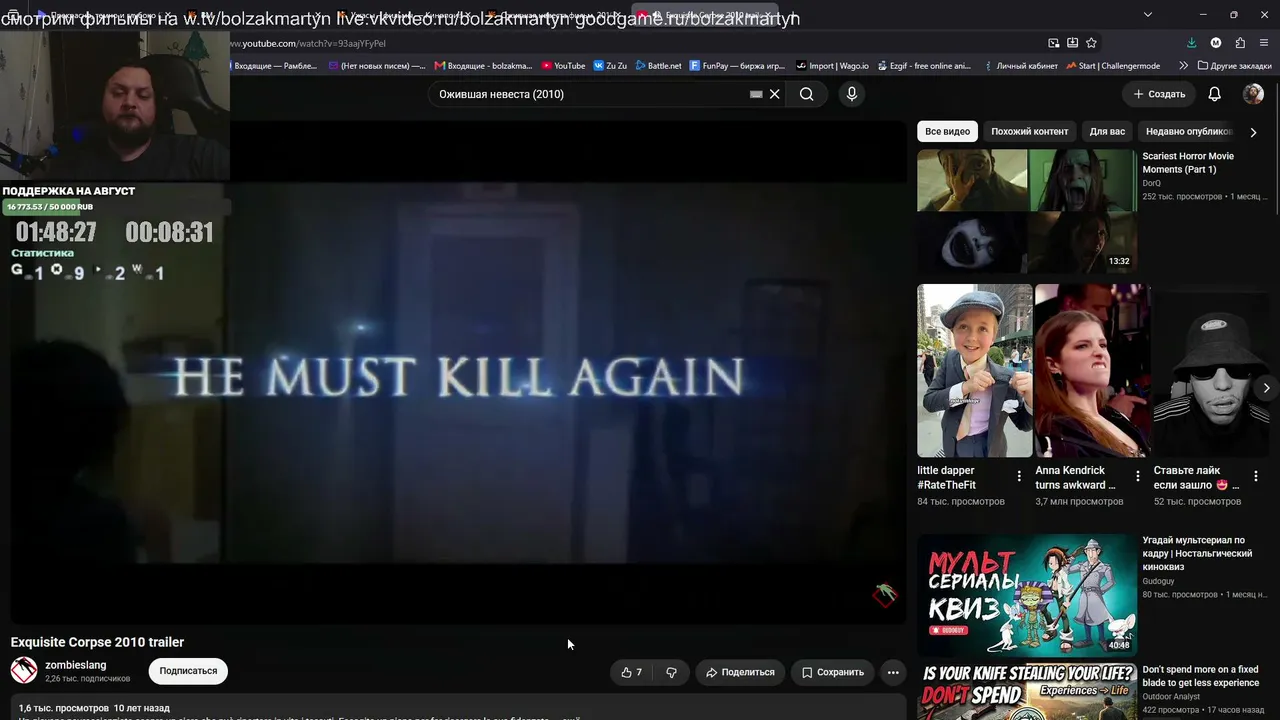Open the Ставьте лайк если зашло short
The width and height of the screenshot is (1280, 720).
point(1210,370)
